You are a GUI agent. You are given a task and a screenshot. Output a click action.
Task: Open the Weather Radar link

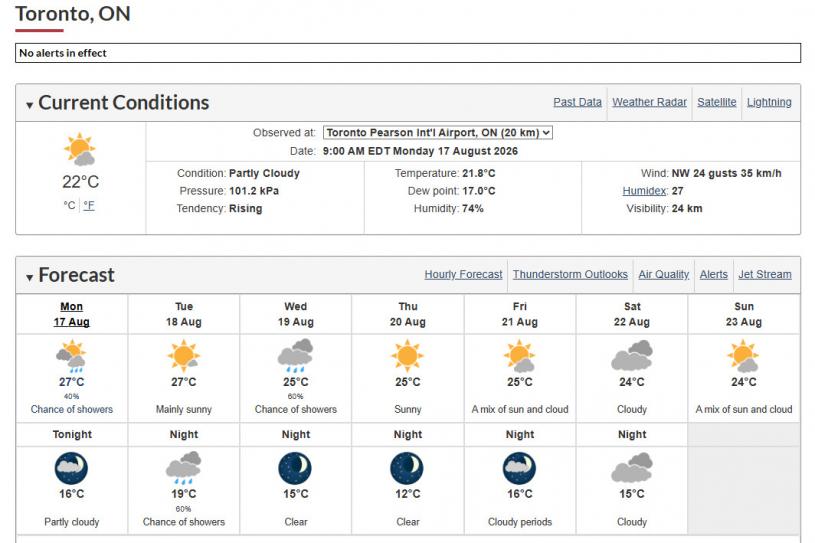649,102
